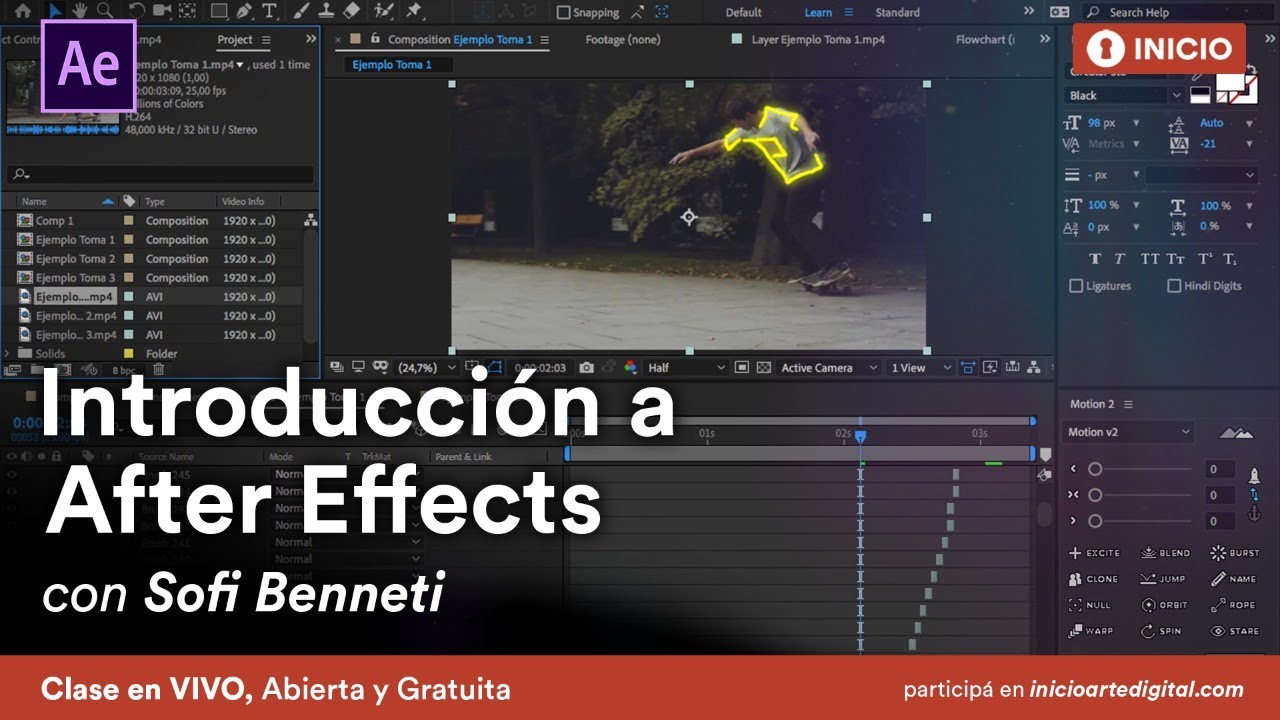The height and width of the screenshot is (720, 1280).
Task: Enable the Hindi Digits checkbox
Action: tap(1174, 286)
